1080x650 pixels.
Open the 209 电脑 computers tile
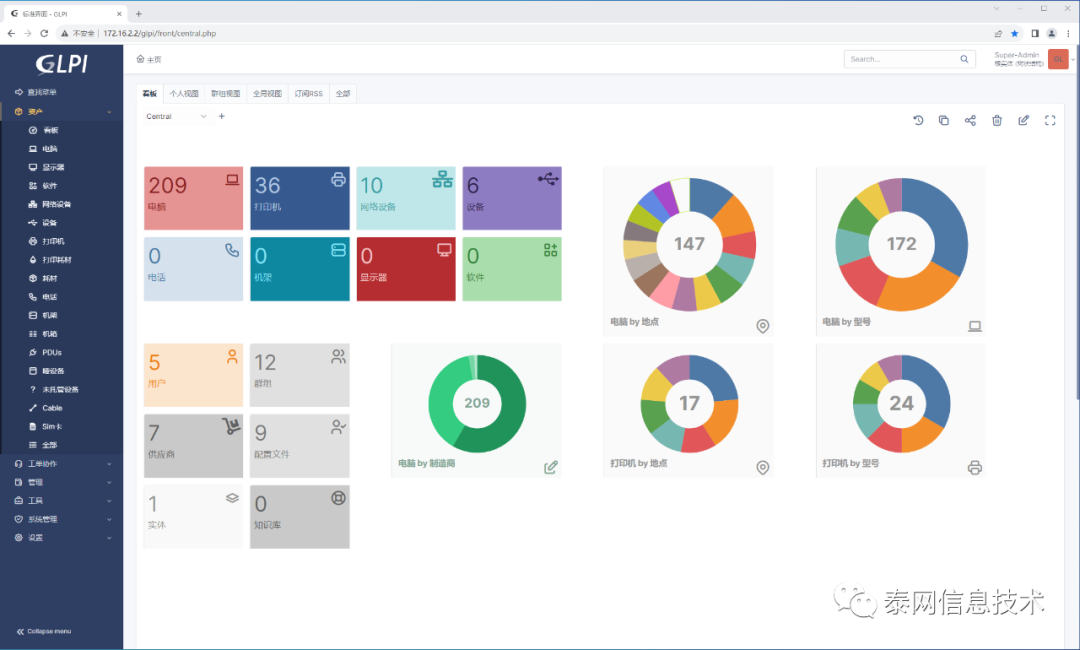[194, 198]
